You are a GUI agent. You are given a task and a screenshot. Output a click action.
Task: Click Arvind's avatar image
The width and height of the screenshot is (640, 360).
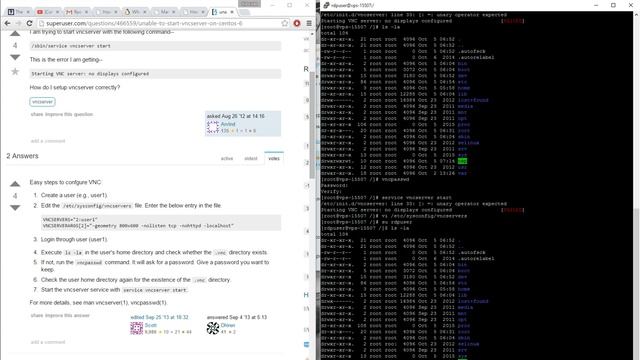click(x=213, y=127)
